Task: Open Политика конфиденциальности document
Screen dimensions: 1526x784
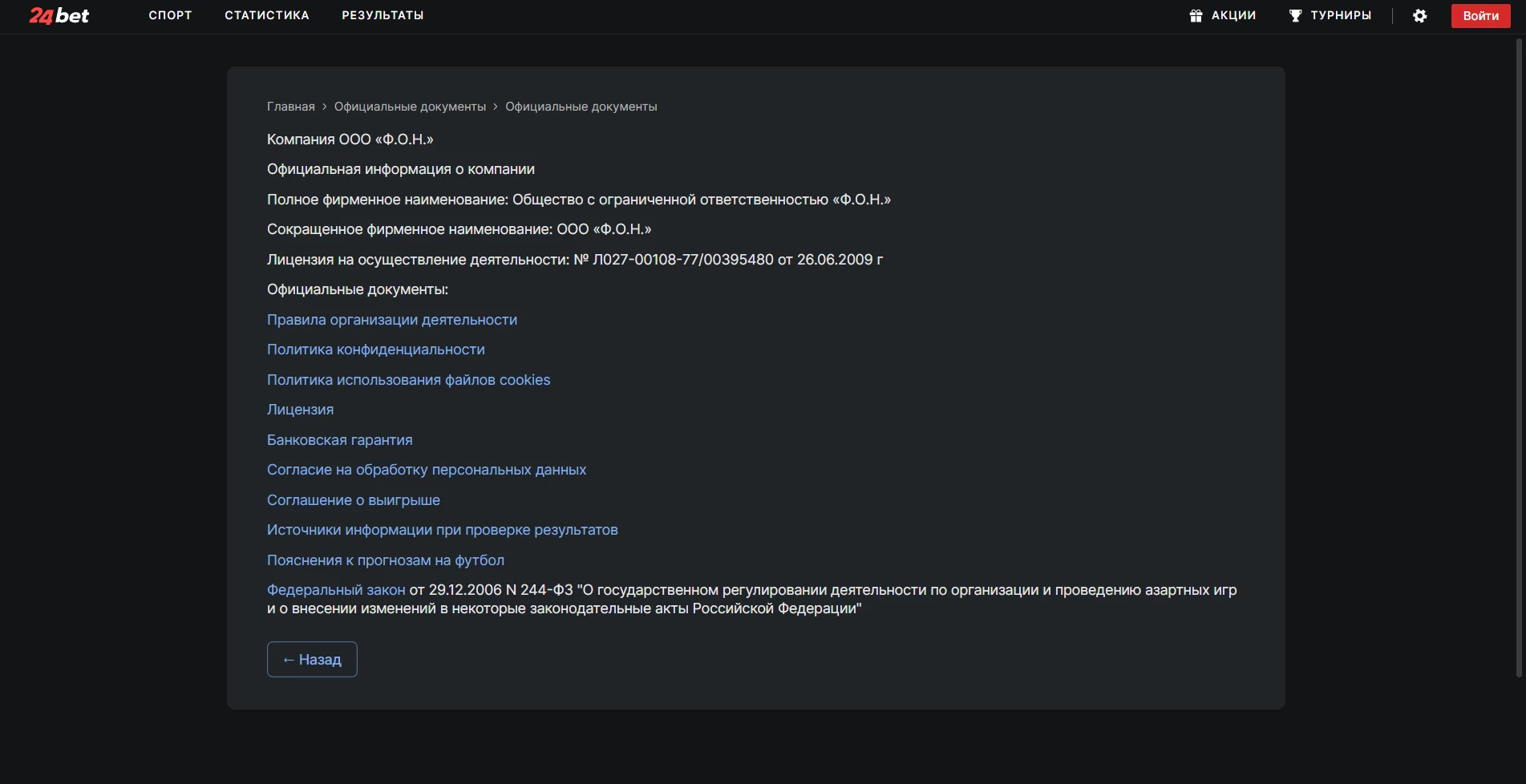Action: 375,350
